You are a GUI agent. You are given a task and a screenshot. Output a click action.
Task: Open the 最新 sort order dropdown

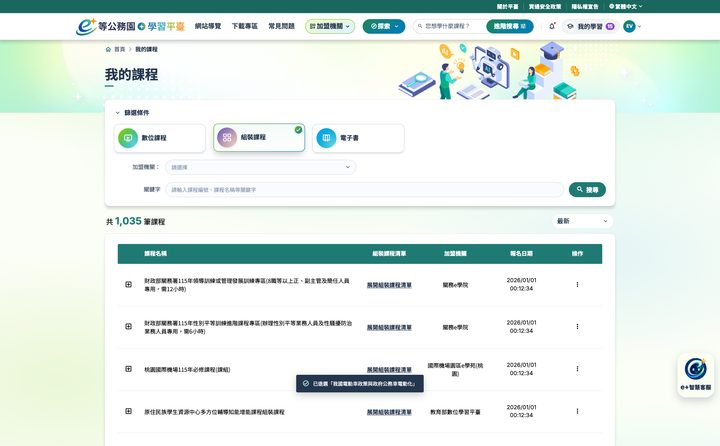pyautogui.click(x=582, y=221)
